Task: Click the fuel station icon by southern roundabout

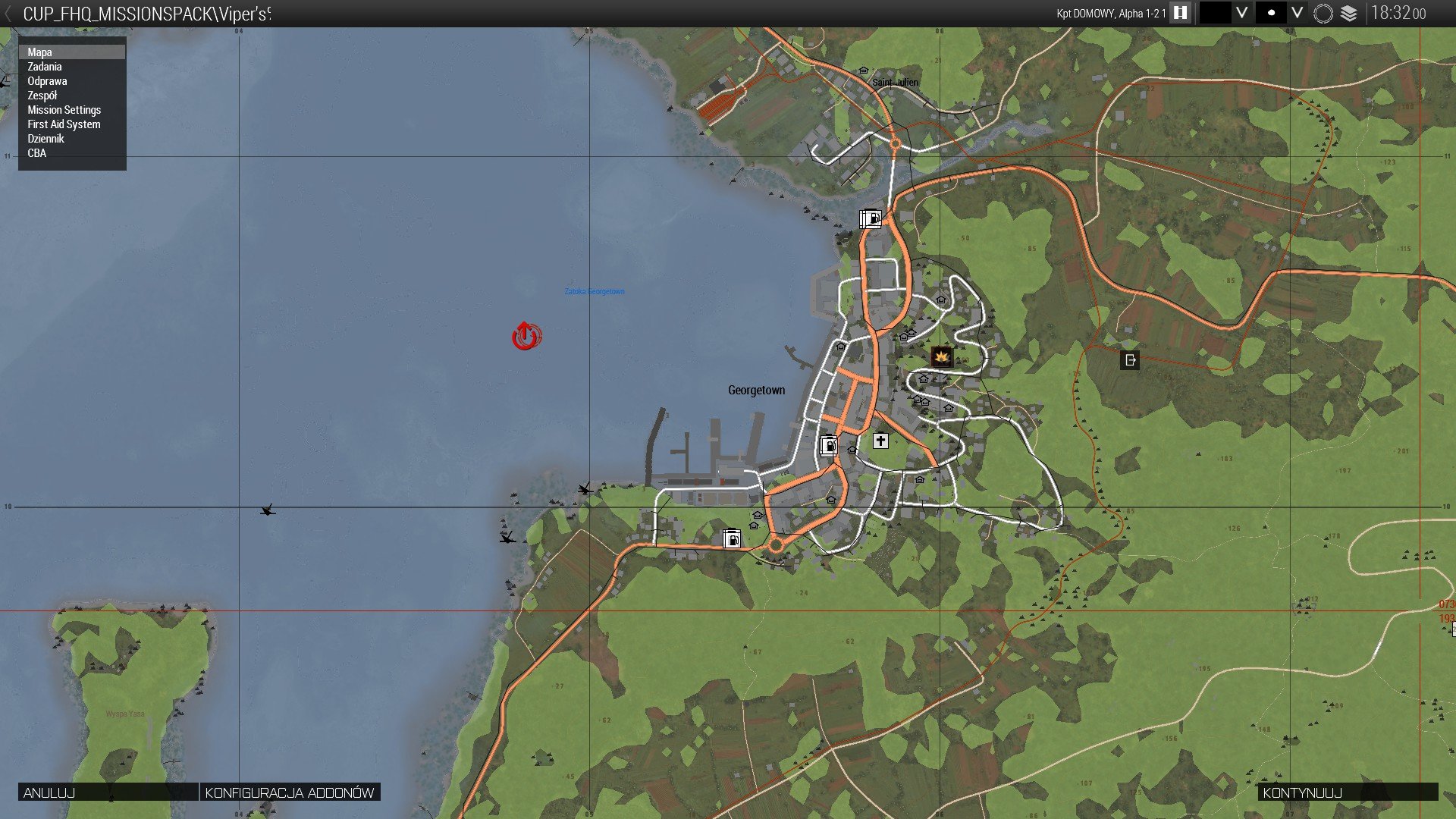Action: coord(732,538)
